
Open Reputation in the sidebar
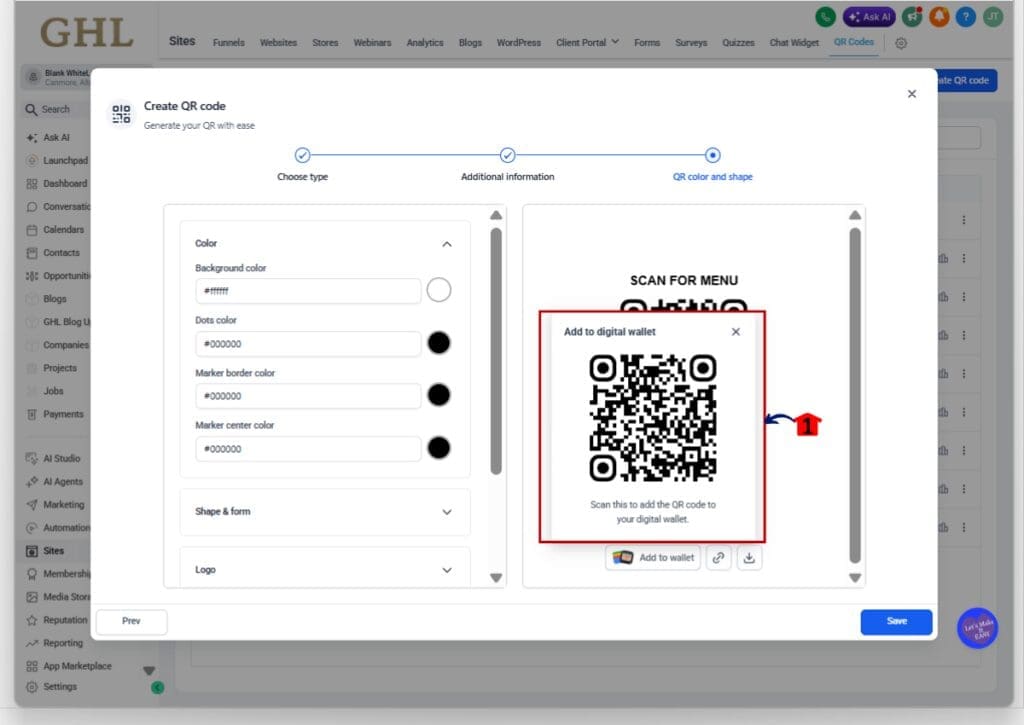click(x=57, y=620)
